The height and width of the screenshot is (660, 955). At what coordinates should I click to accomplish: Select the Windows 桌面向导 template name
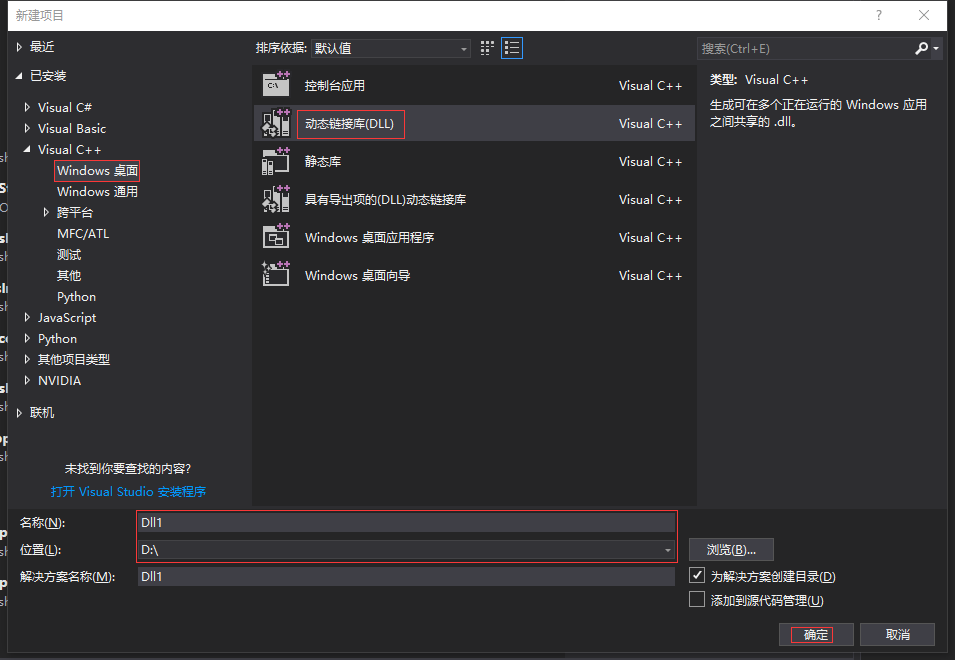click(357, 275)
